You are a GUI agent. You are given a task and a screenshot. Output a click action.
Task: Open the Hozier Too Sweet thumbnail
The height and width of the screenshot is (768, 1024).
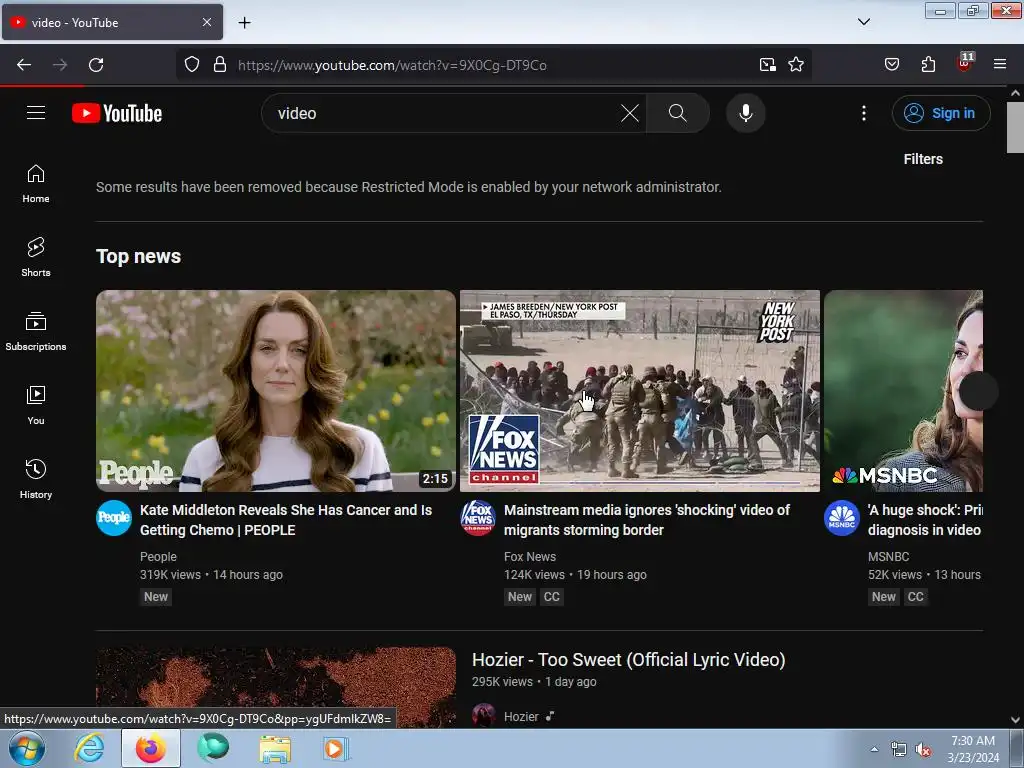click(276, 687)
